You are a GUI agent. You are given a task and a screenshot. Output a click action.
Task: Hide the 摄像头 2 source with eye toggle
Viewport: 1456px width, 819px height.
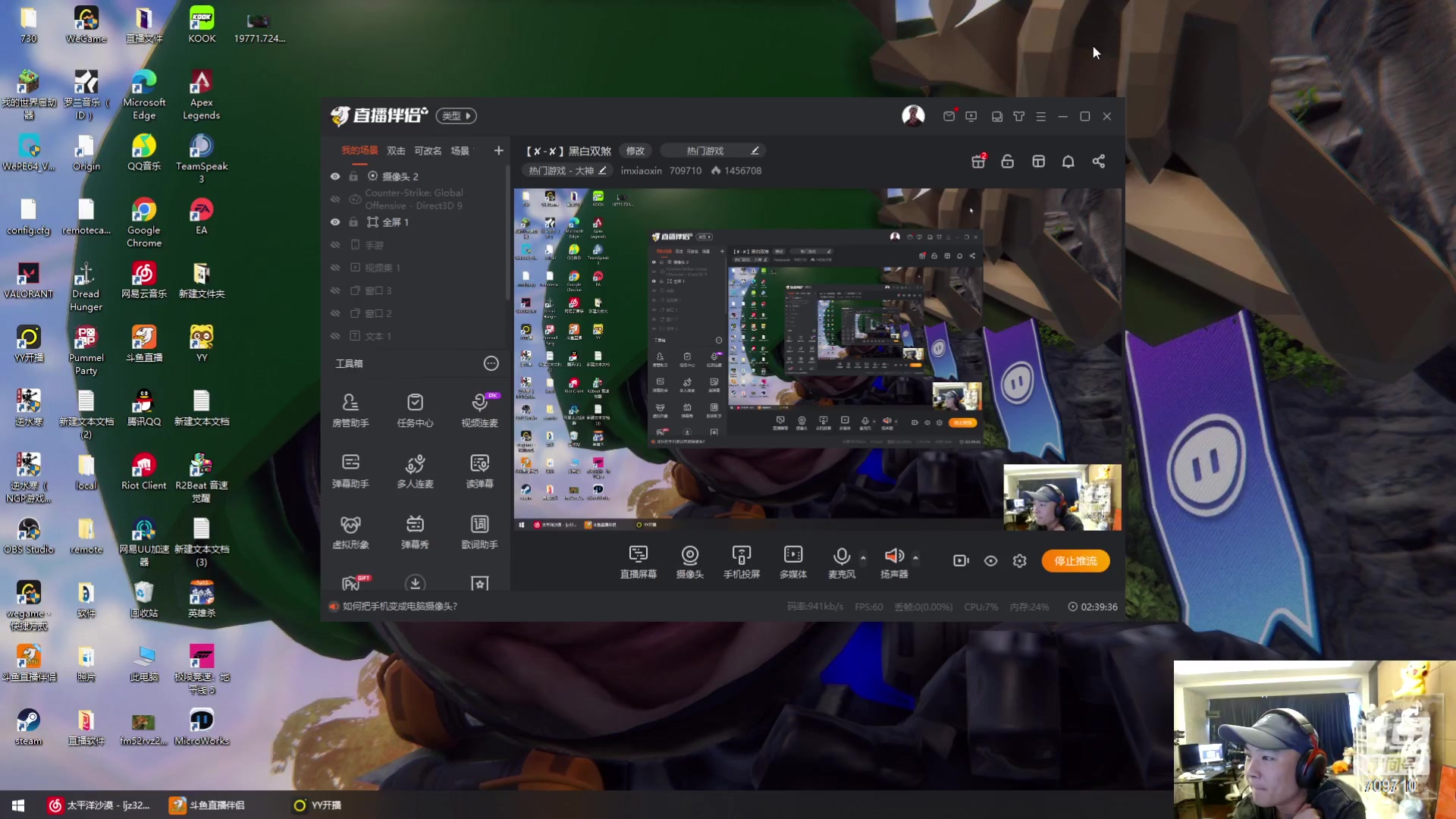334,176
